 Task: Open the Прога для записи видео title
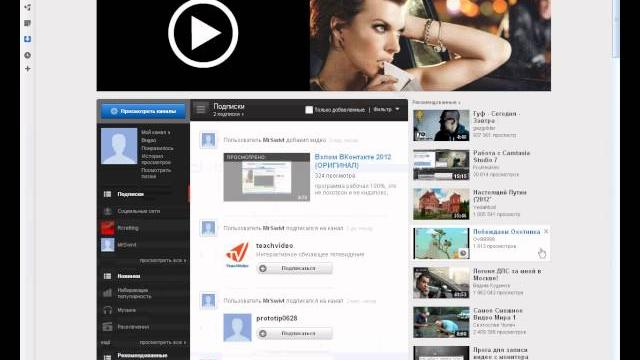500,353
